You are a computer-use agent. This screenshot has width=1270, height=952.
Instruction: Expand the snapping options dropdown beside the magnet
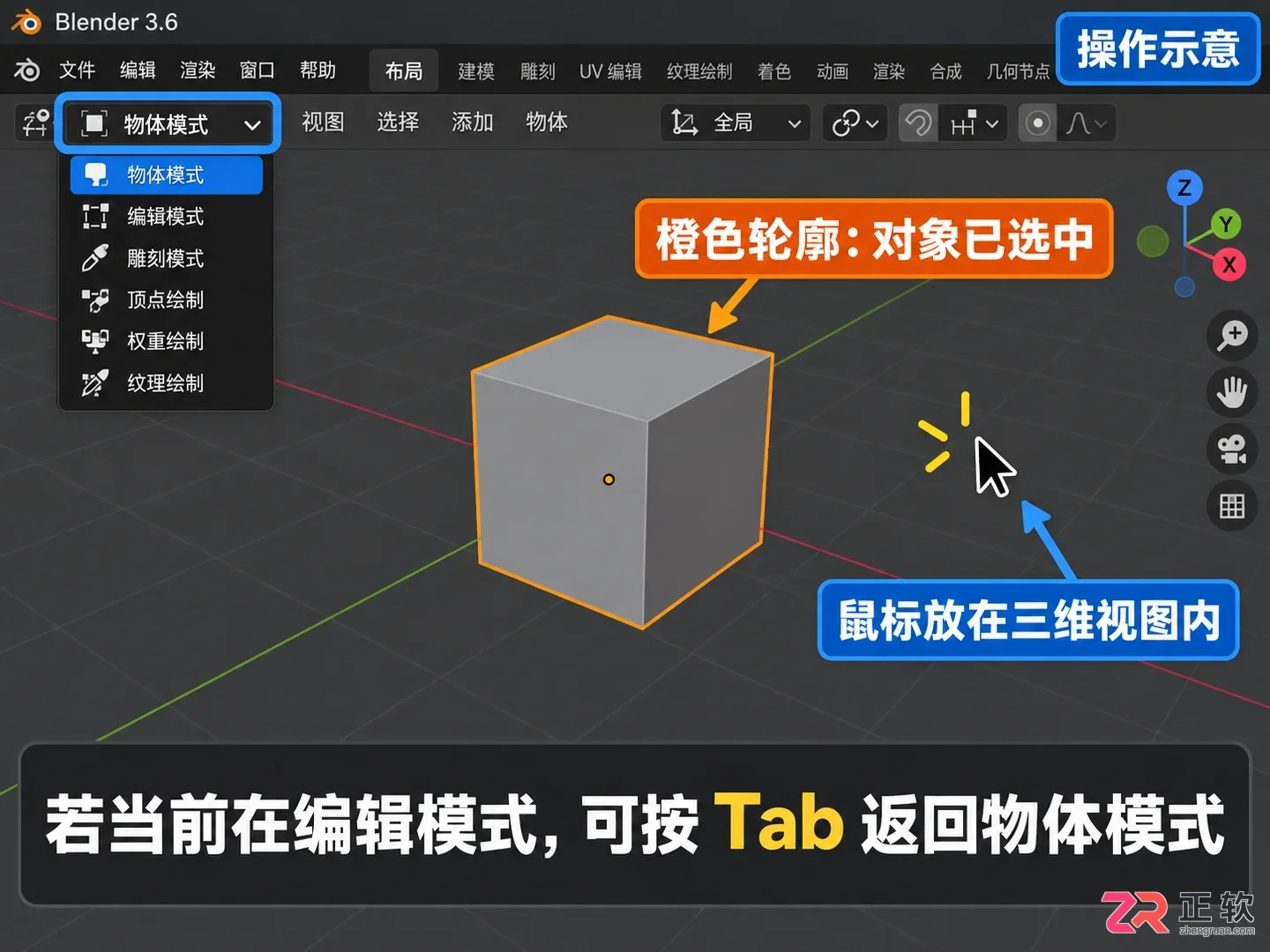click(974, 123)
